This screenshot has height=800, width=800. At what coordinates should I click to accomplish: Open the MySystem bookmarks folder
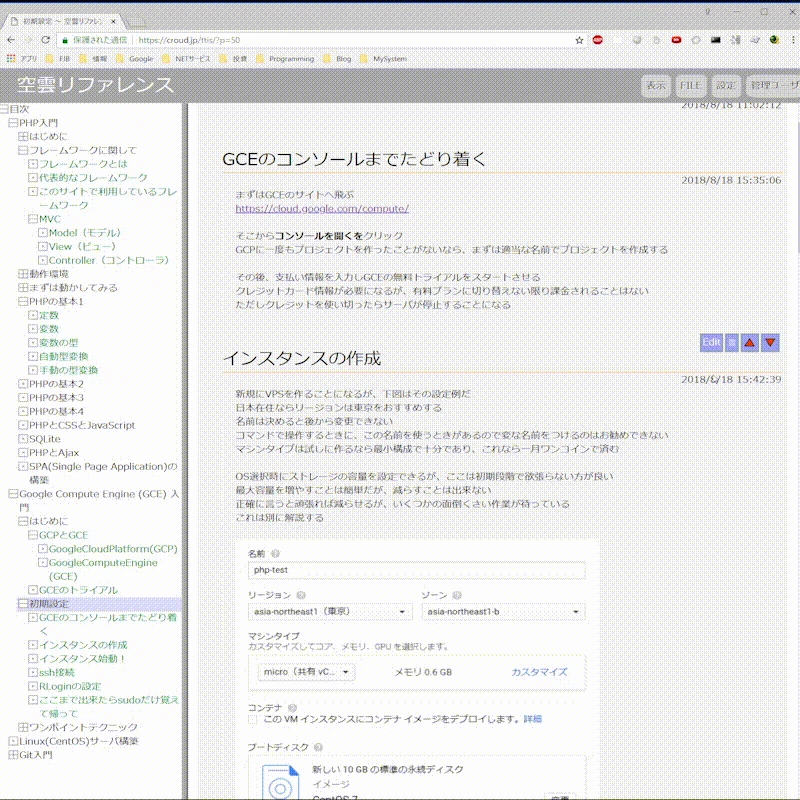384,59
